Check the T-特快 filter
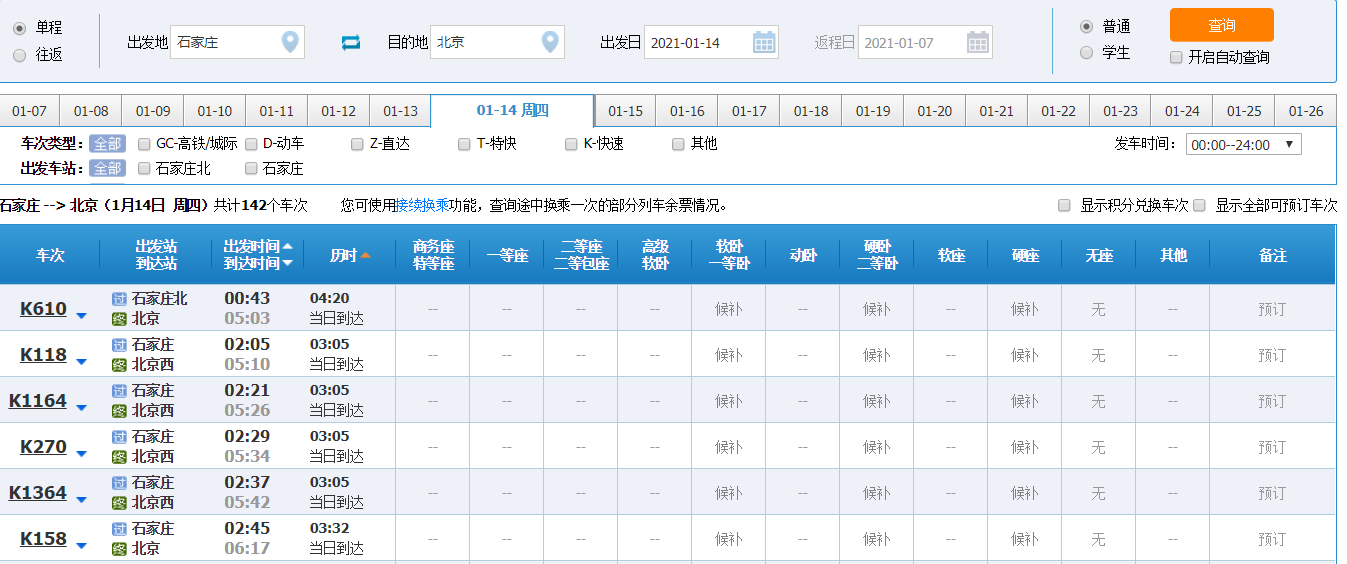 point(464,144)
